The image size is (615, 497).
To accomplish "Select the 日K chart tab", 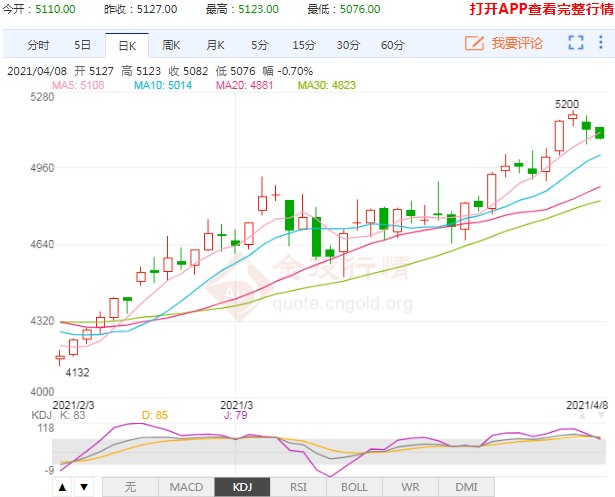I will (127, 46).
